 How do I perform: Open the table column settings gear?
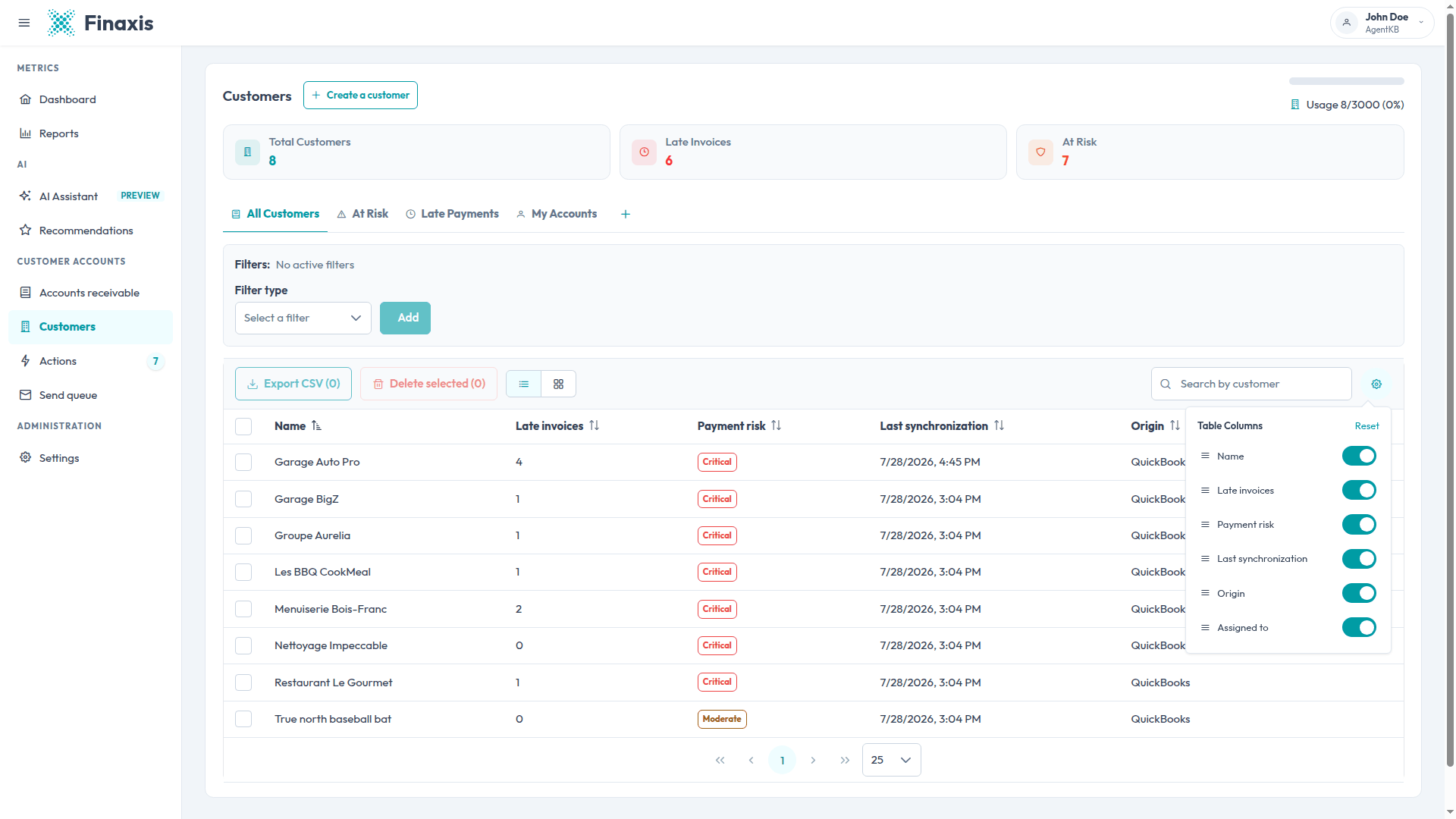(1376, 384)
